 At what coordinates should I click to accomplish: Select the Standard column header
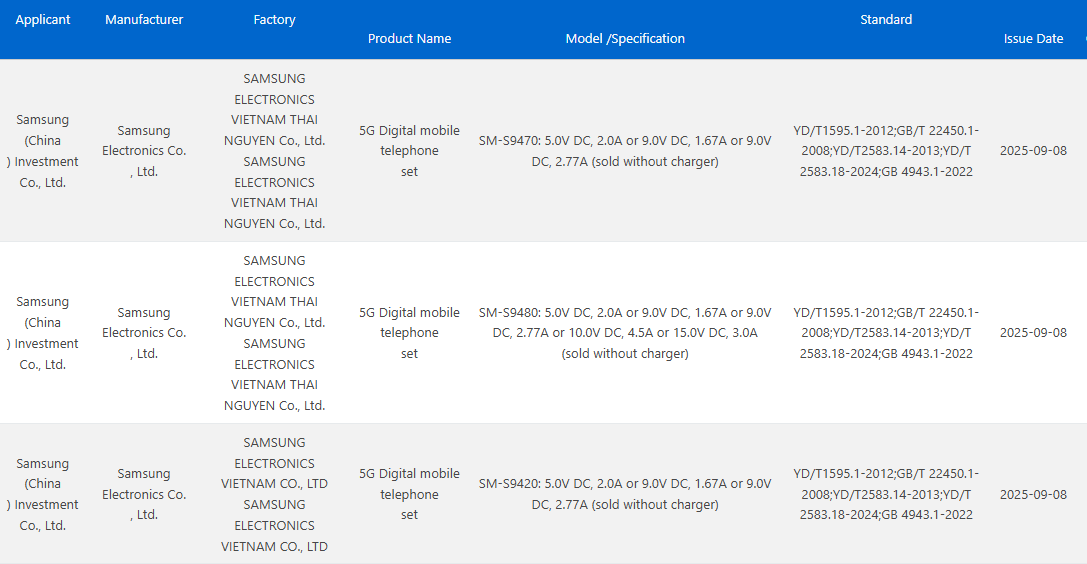point(885,20)
